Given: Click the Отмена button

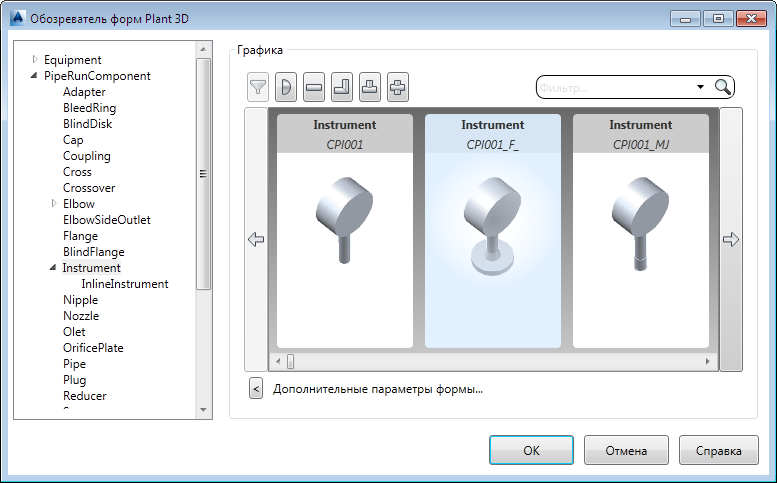Looking at the screenshot, I should pos(626,450).
